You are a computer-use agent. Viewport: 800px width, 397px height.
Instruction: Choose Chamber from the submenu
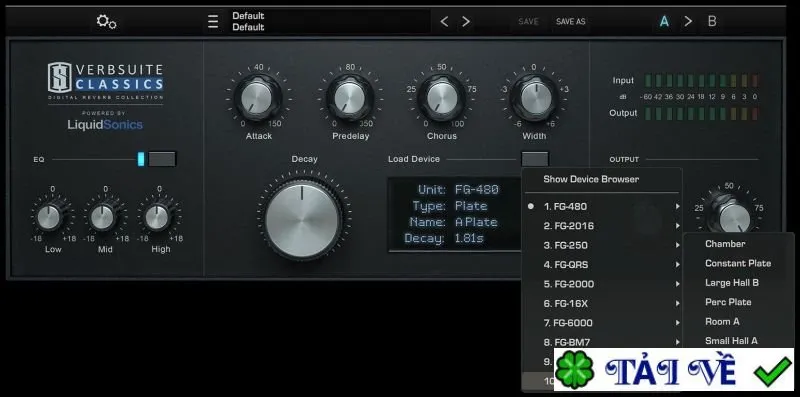tap(725, 244)
